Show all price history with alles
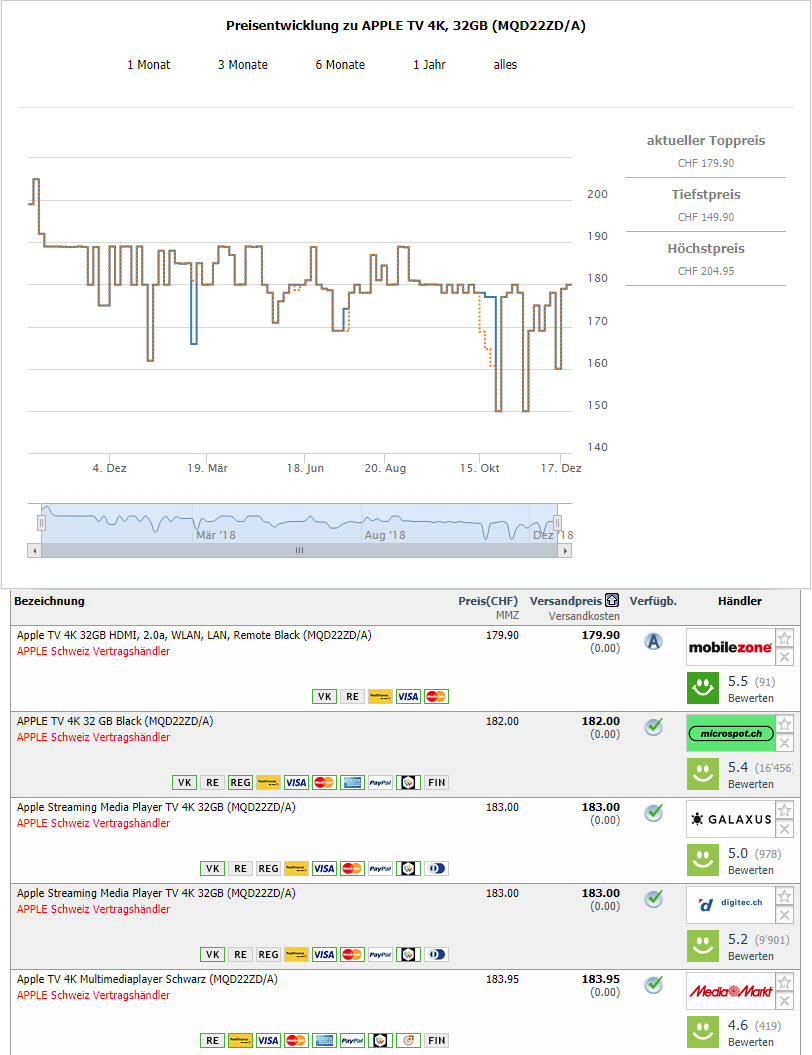This screenshot has height=1055, width=812. pyautogui.click(x=505, y=65)
